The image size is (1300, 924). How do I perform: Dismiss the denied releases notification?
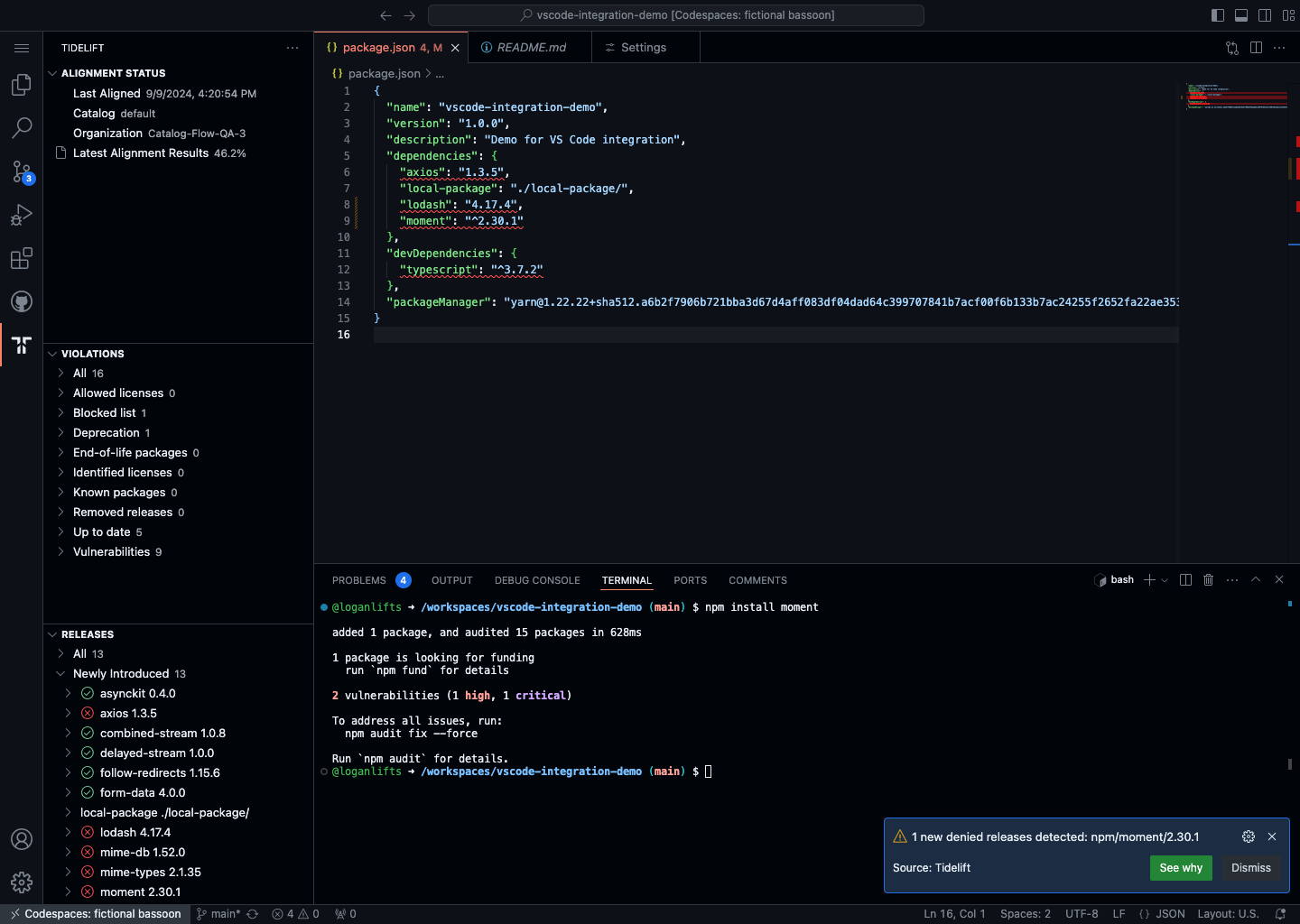pos(1251,868)
